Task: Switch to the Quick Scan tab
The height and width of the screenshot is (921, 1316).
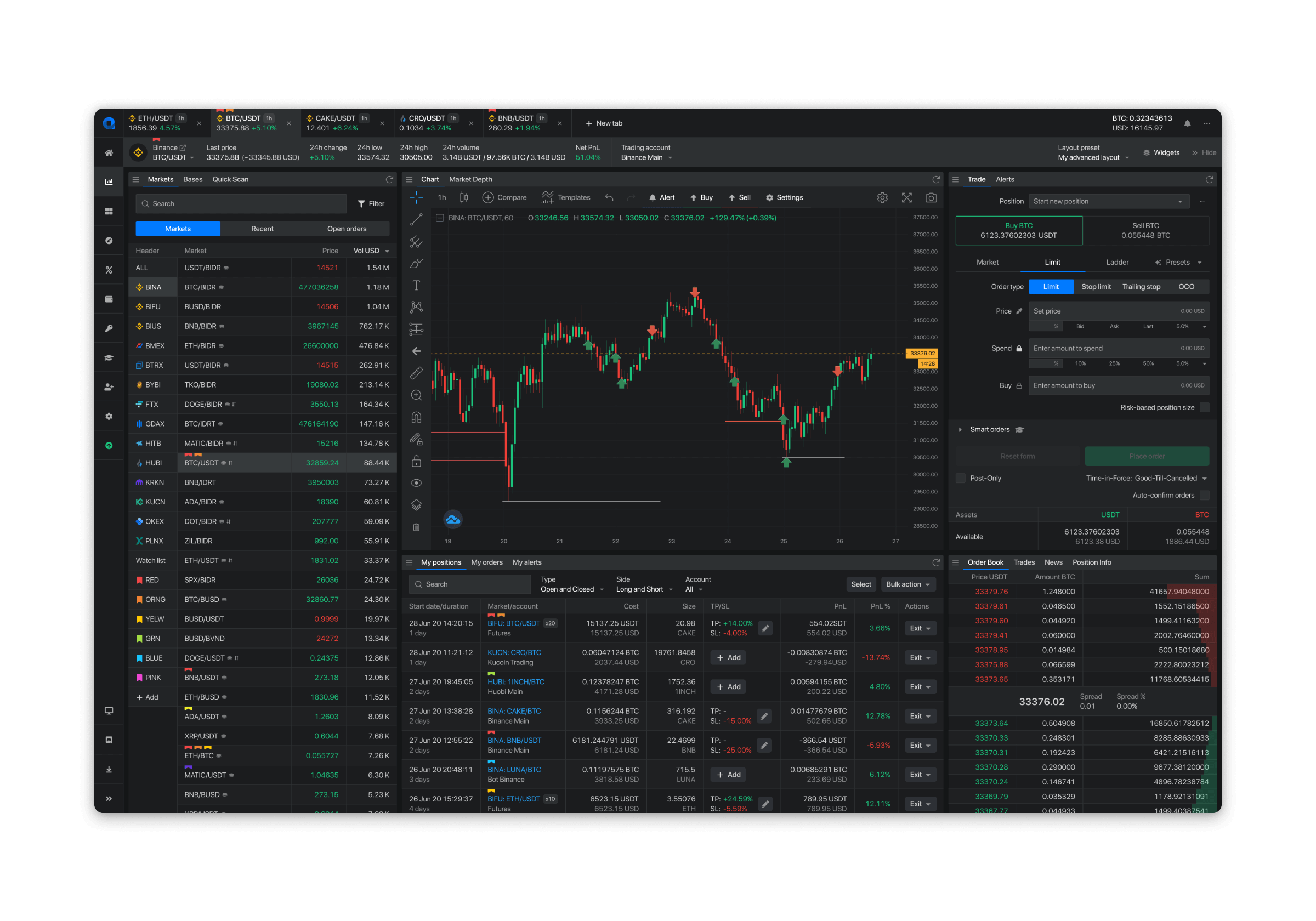Action: [x=230, y=179]
